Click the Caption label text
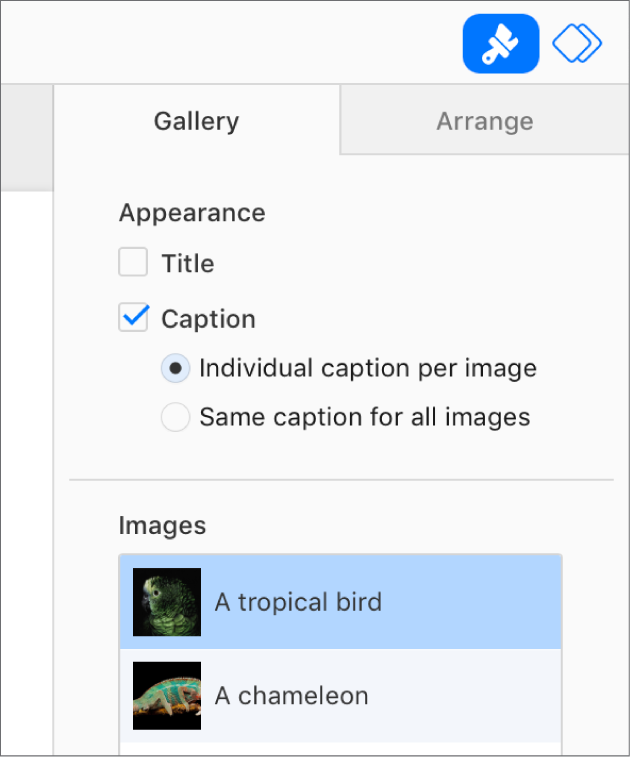Screen dimensions: 630x758 pyautogui.click(x=208, y=319)
